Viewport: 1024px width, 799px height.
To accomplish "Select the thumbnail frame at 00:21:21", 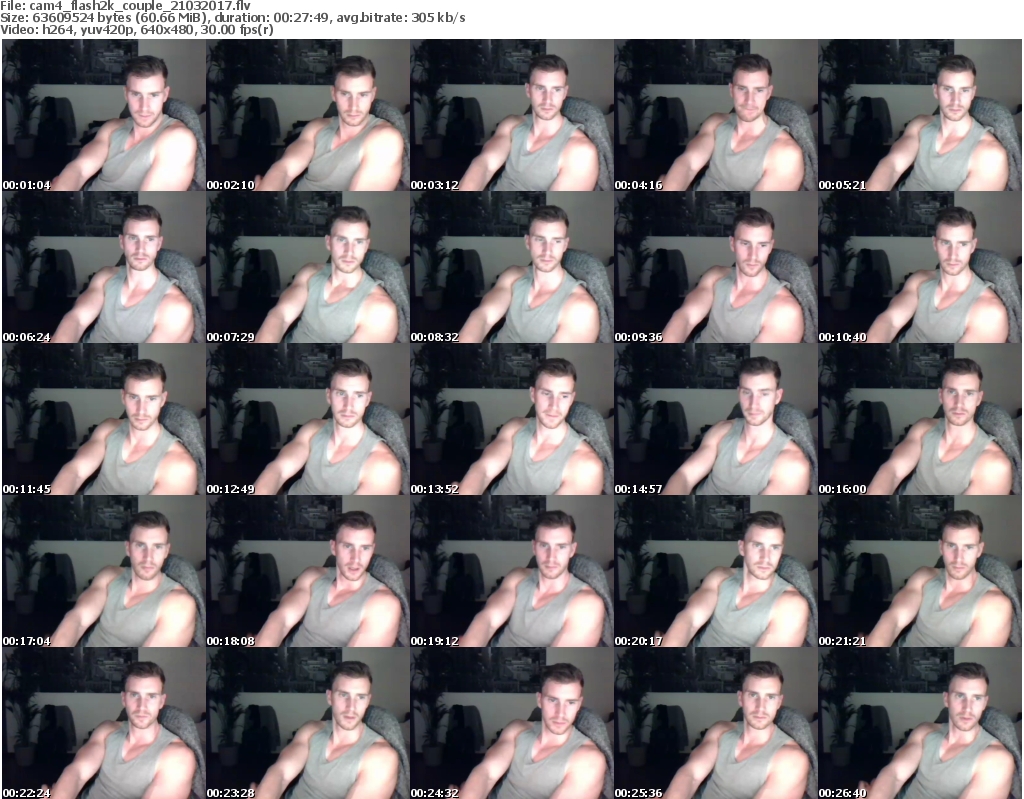I will (920, 571).
